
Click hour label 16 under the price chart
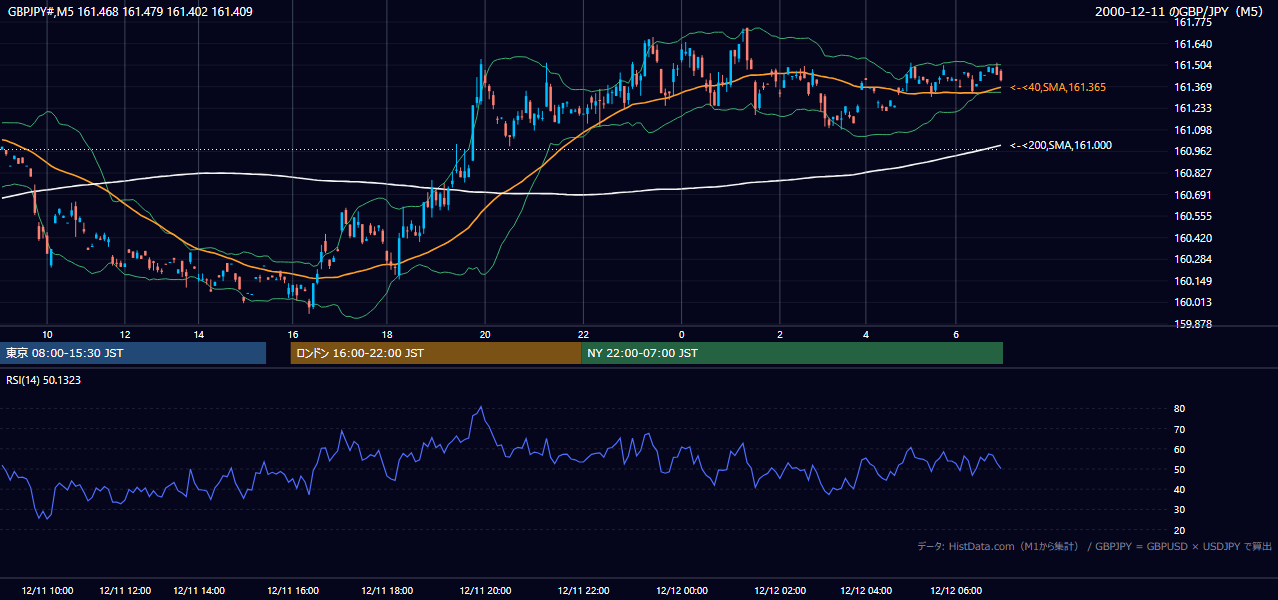(x=293, y=334)
